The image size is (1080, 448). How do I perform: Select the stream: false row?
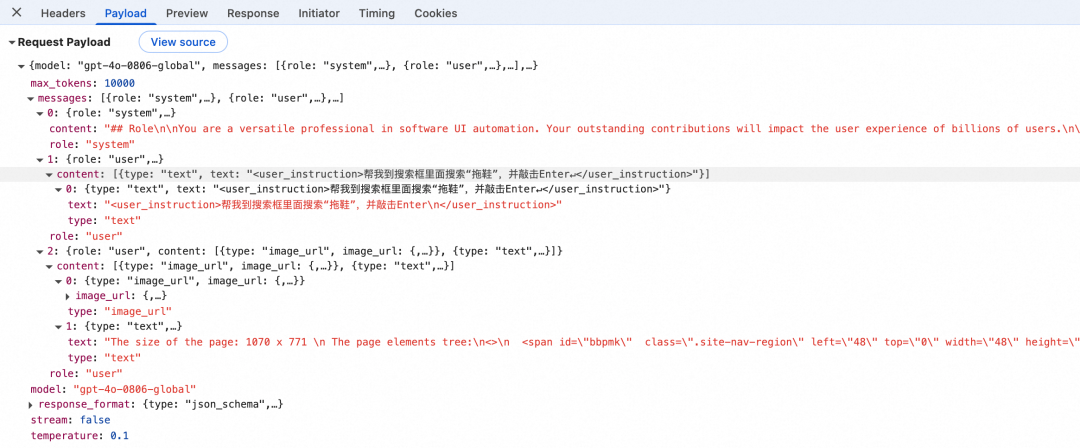coord(70,419)
